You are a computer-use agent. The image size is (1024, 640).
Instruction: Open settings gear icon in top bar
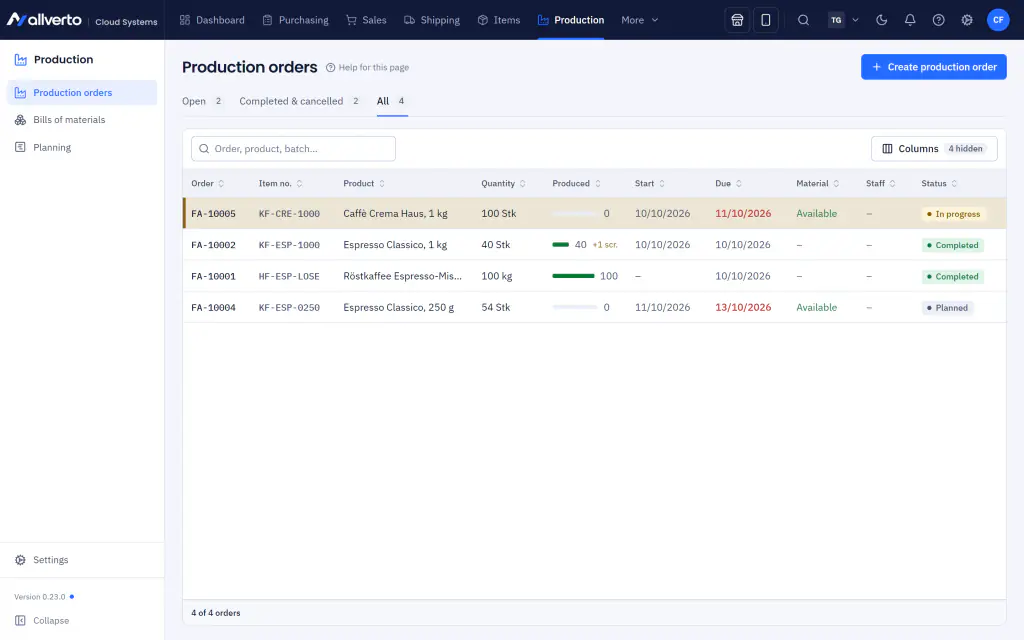coord(967,20)
